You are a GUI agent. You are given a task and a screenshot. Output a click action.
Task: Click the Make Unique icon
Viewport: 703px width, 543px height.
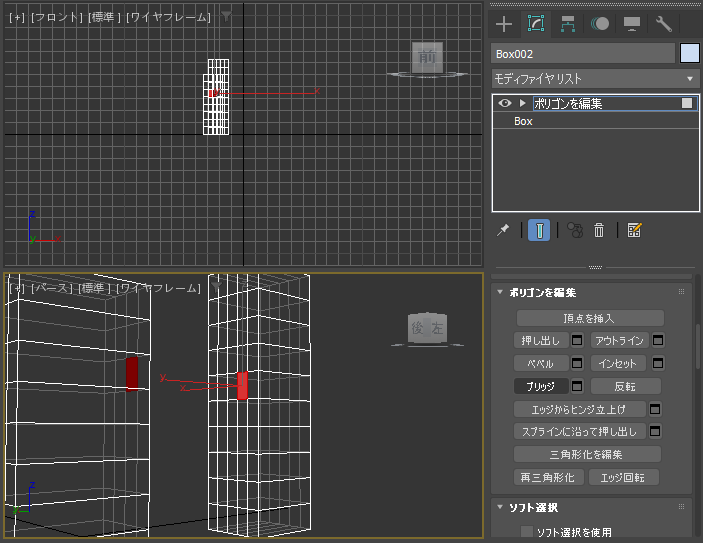pos(575,230)
